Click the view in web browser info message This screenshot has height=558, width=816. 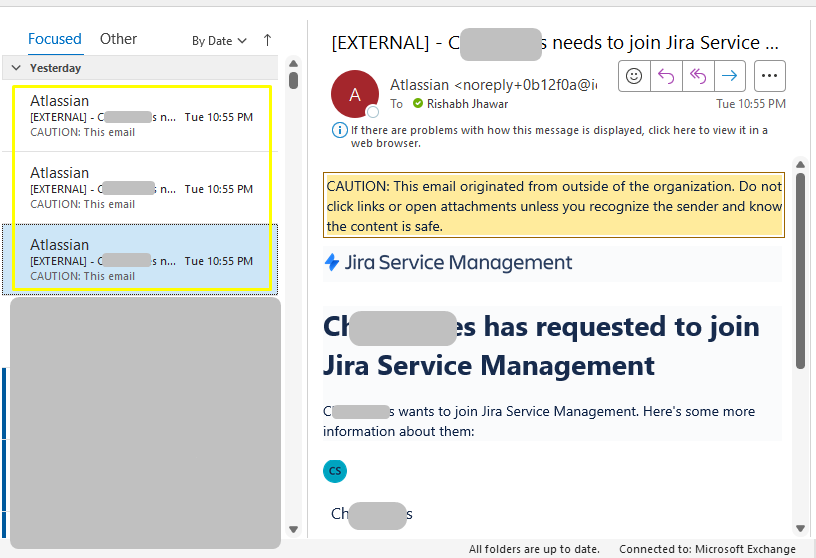[559, 136]
